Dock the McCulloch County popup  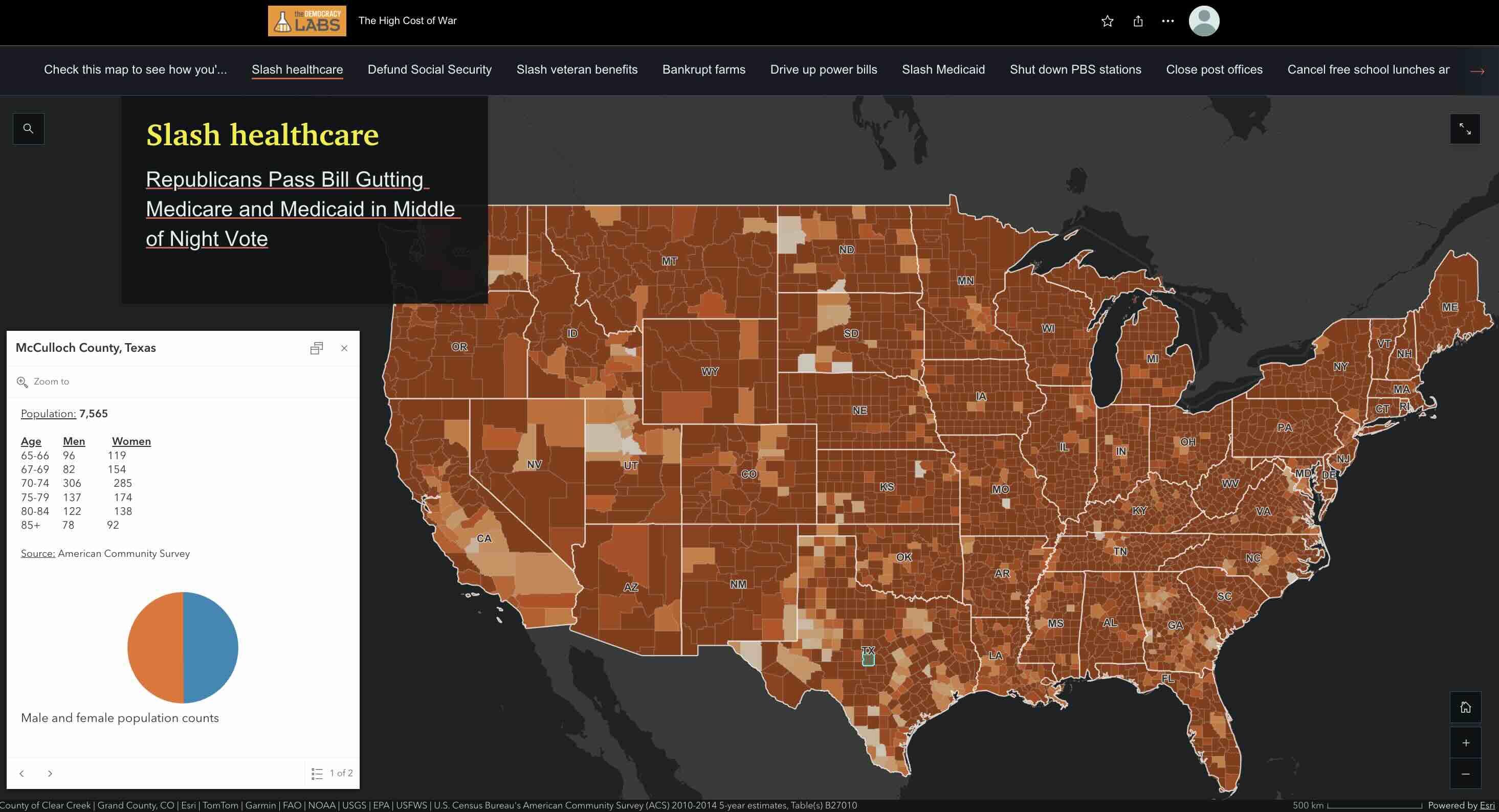[316, 348]
